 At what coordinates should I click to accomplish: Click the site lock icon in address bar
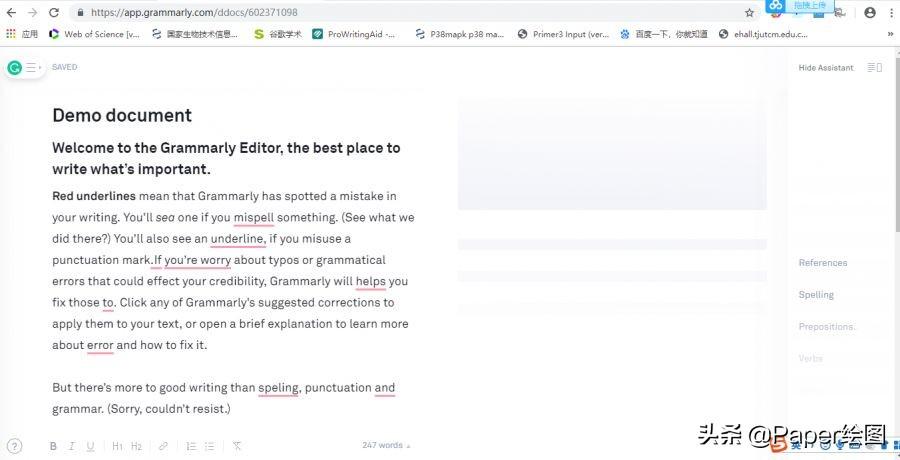pos(80,12)
